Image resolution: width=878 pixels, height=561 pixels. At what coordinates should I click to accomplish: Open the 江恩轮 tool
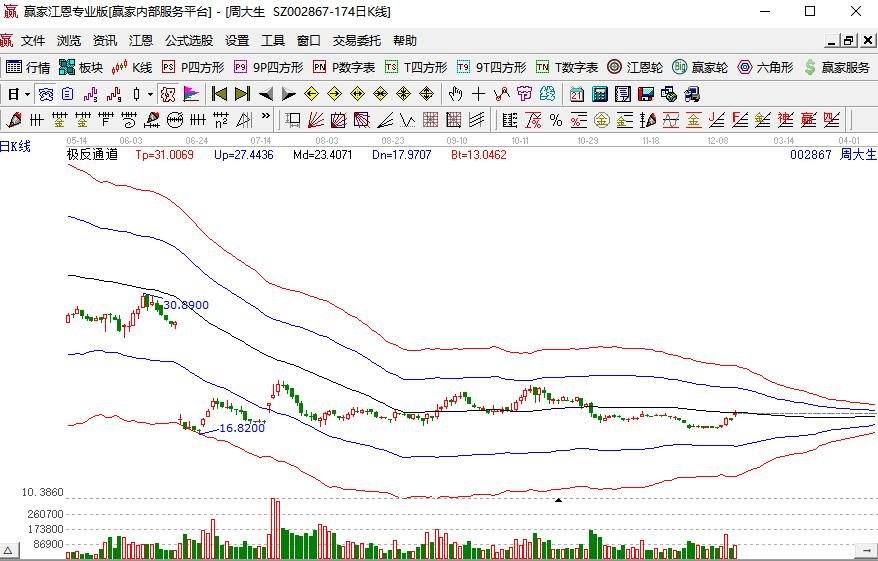click(635, 67)
